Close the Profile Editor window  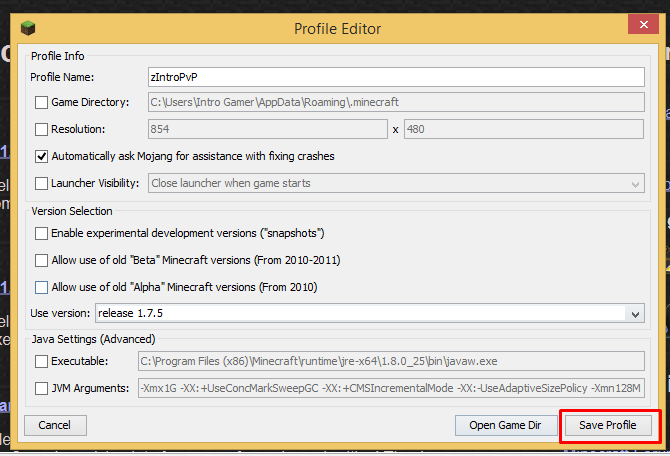click(643, 24)
